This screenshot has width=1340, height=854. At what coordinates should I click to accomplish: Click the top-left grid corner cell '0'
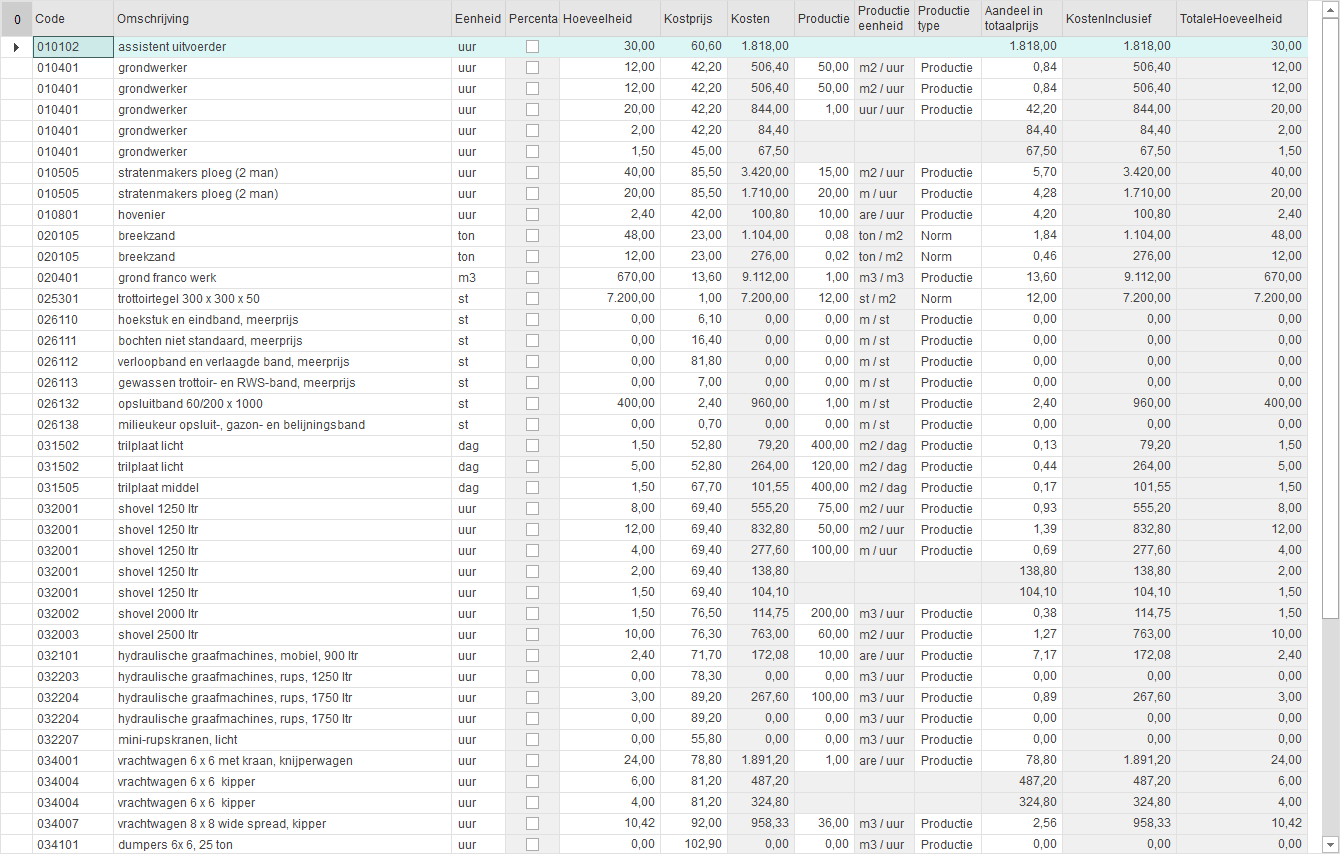pos(16,19)
